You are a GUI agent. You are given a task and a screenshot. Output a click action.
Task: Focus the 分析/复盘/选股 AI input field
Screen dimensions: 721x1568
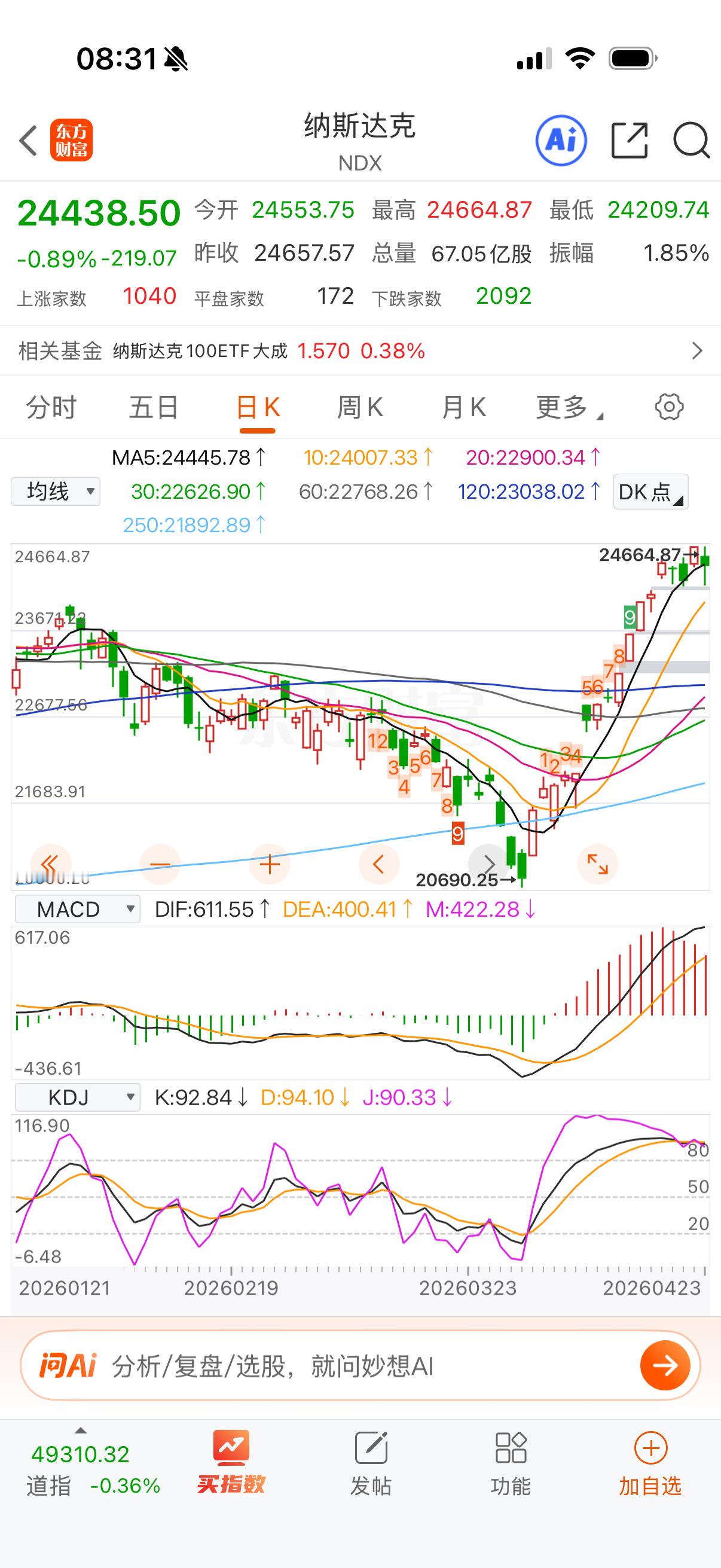click(x=360, y=1365)
